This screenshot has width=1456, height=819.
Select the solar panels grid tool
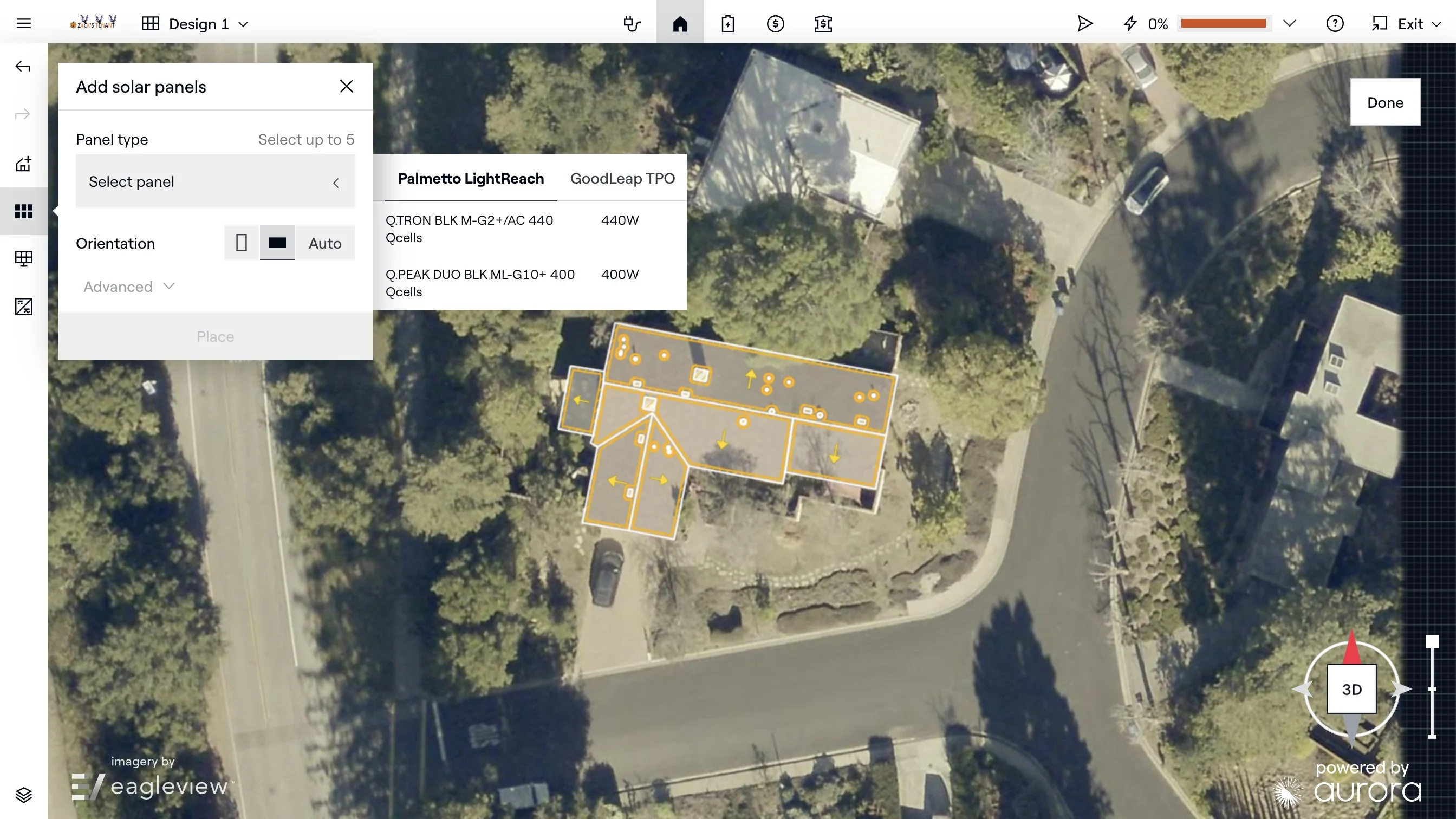click(x=24, y=211)
